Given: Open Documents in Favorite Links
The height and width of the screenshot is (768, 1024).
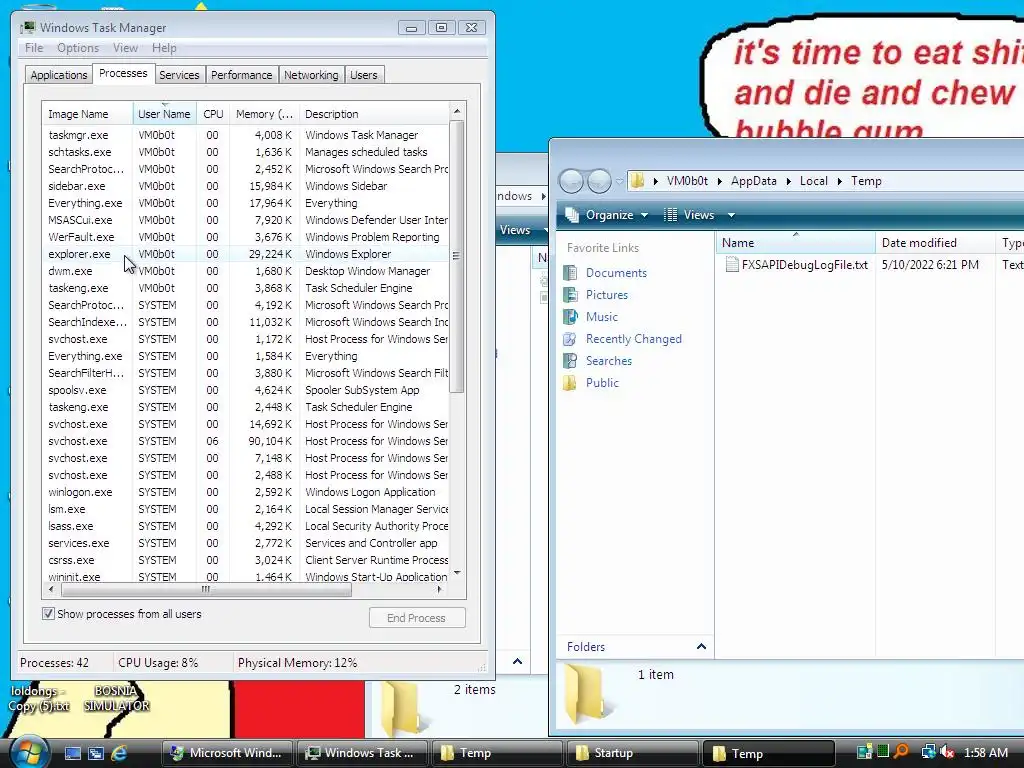Looking at the screenshot, I should pos(616,272).
